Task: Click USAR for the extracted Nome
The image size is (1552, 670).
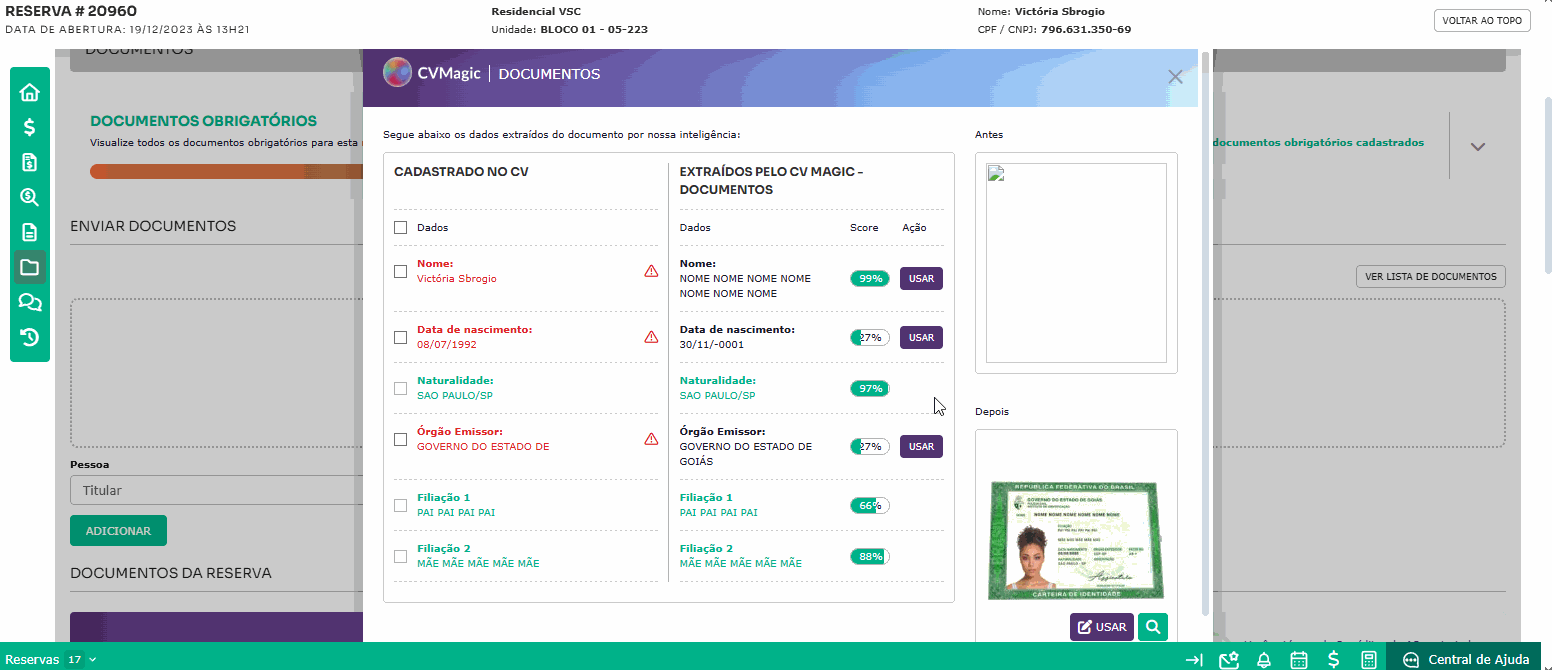Action: 921,278
